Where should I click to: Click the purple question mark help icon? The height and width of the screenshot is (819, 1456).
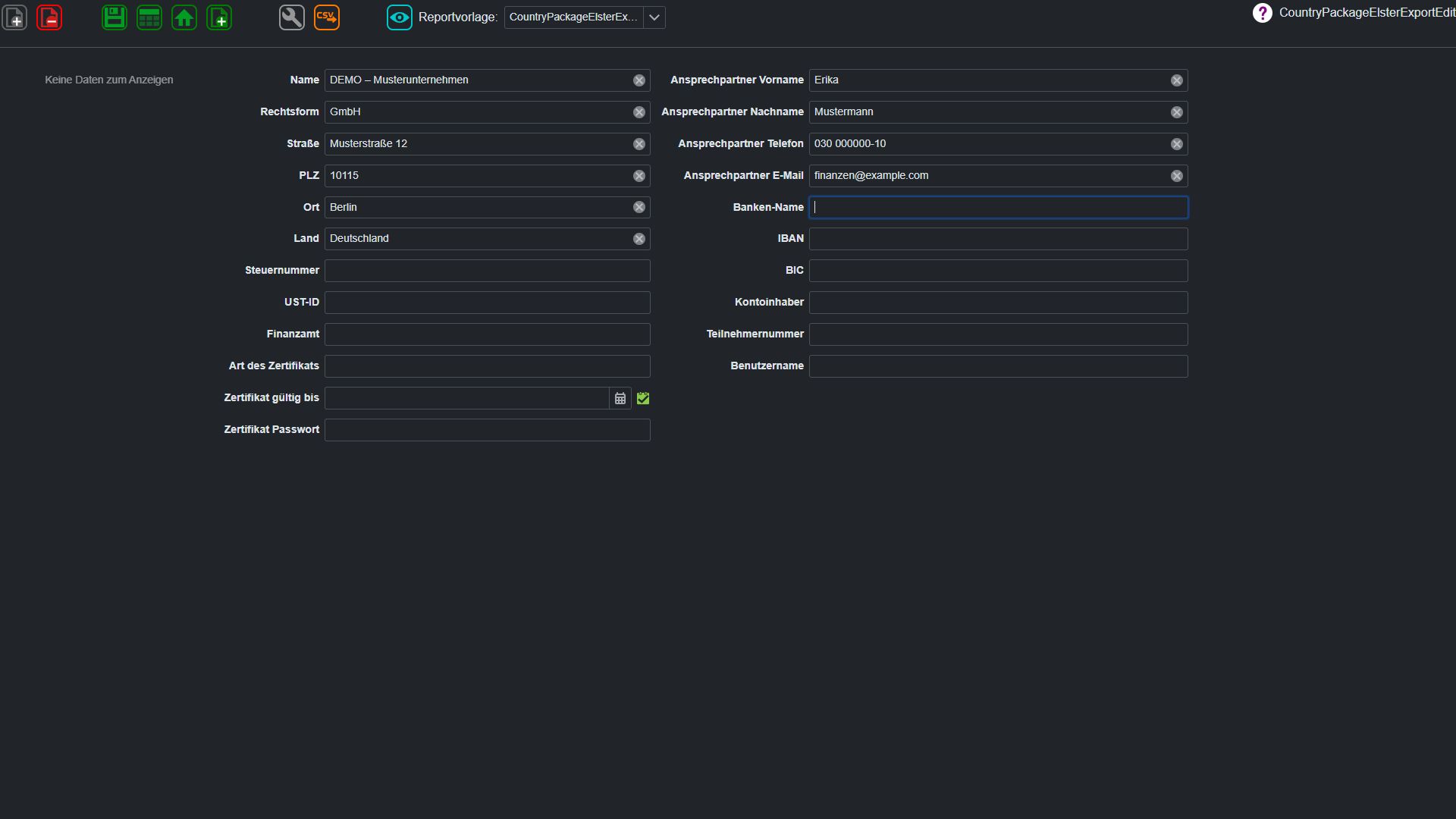[x=1262, y=13]
